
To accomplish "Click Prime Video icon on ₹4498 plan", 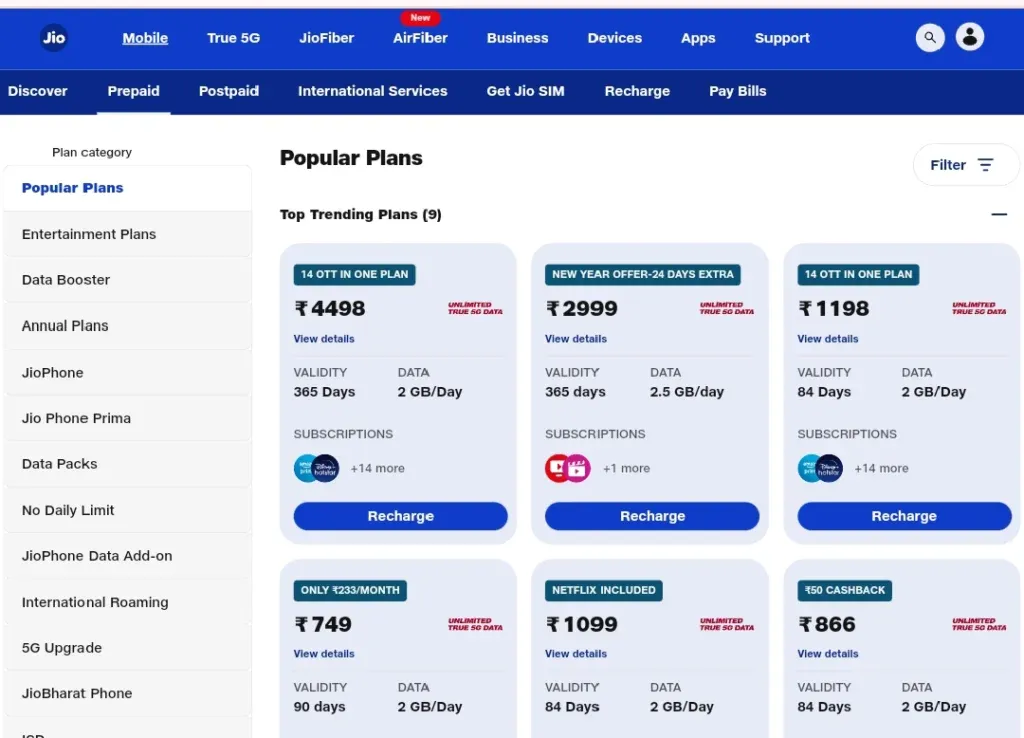I will [305, 468].
